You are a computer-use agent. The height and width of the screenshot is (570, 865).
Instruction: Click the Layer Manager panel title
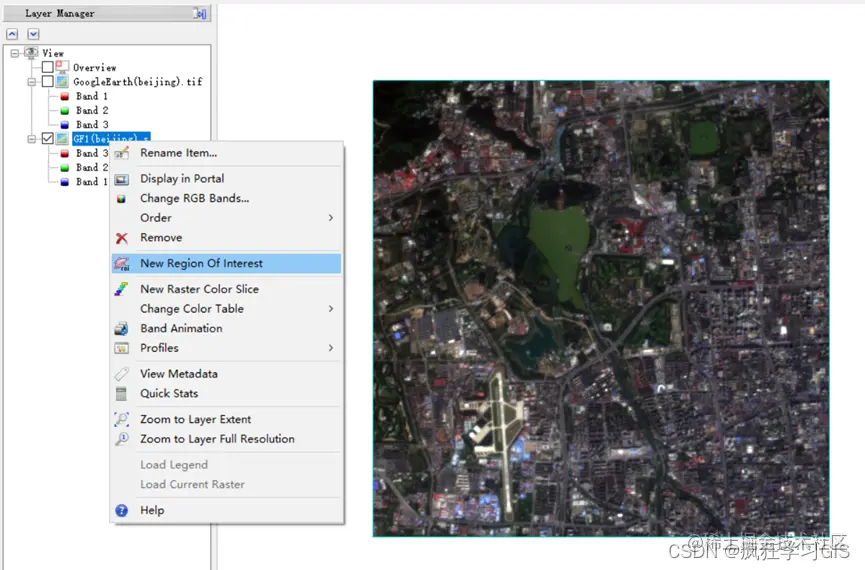point(60,13)
